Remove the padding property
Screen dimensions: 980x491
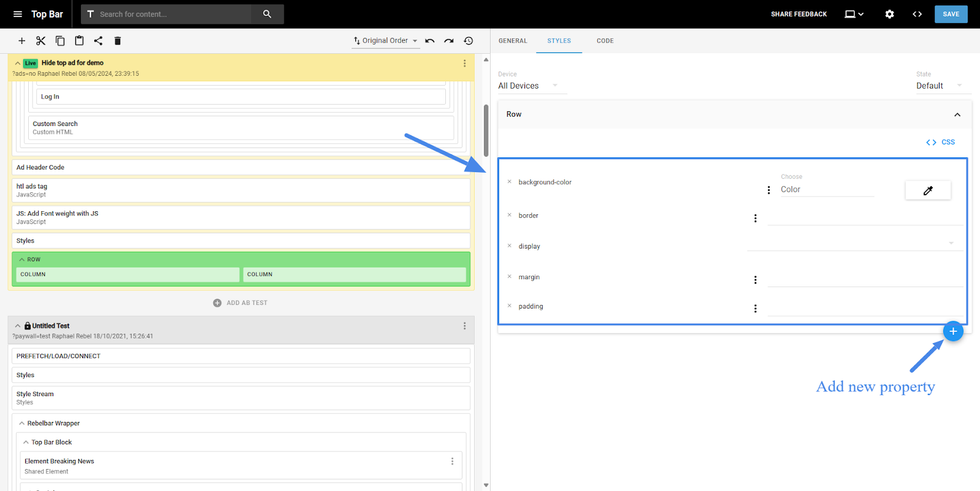[x=509, y=306]
